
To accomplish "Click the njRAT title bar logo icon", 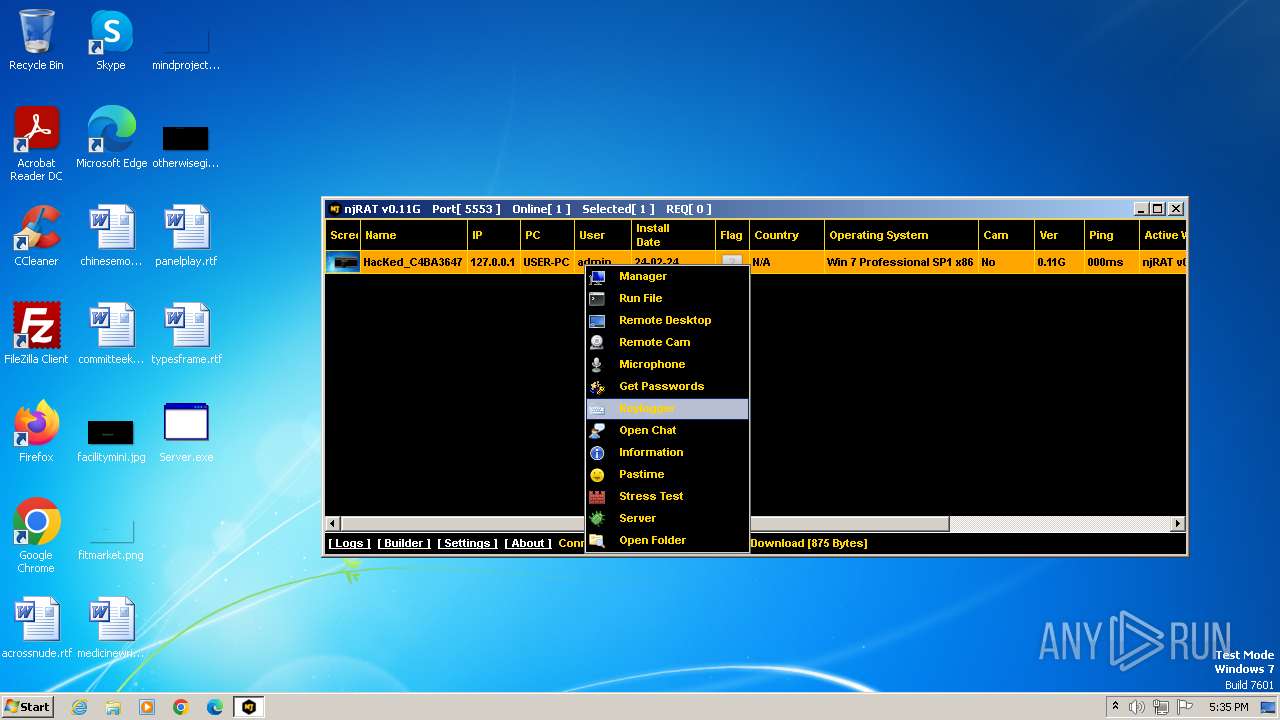I will [335, 209].
